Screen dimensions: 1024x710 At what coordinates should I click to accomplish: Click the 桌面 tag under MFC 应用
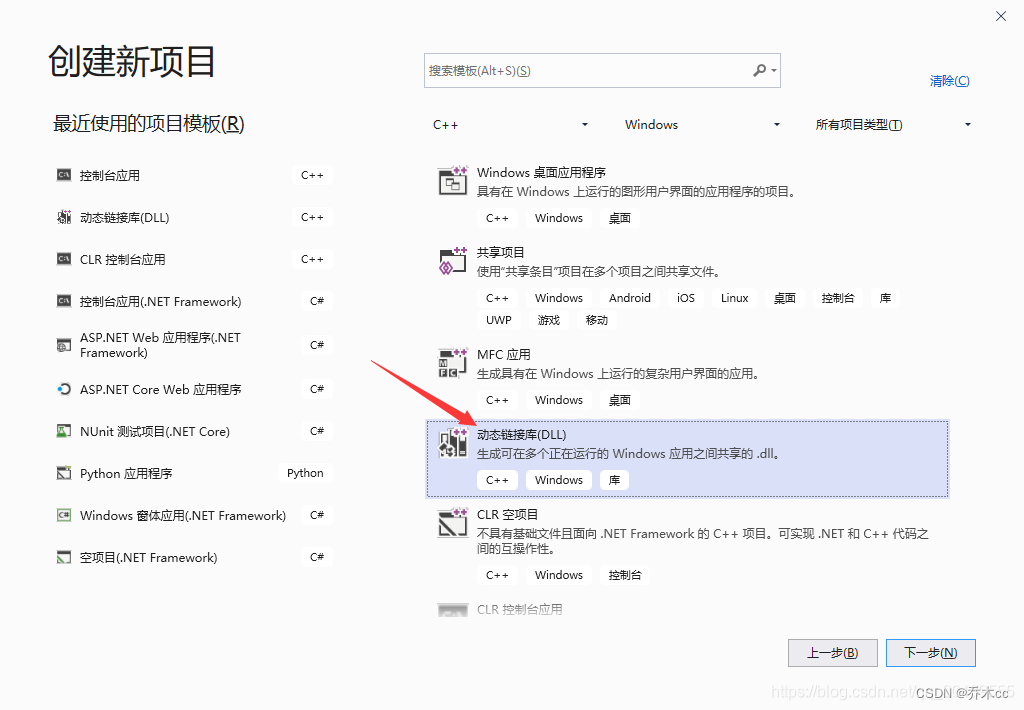point(620,400)
